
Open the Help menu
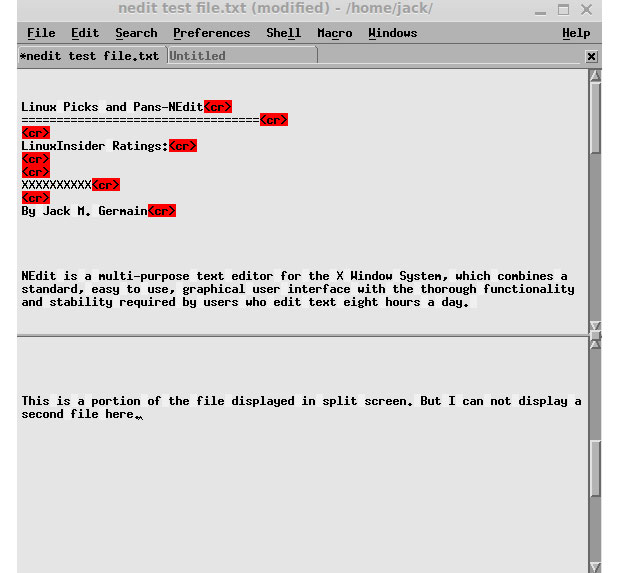tap(576, 33)
